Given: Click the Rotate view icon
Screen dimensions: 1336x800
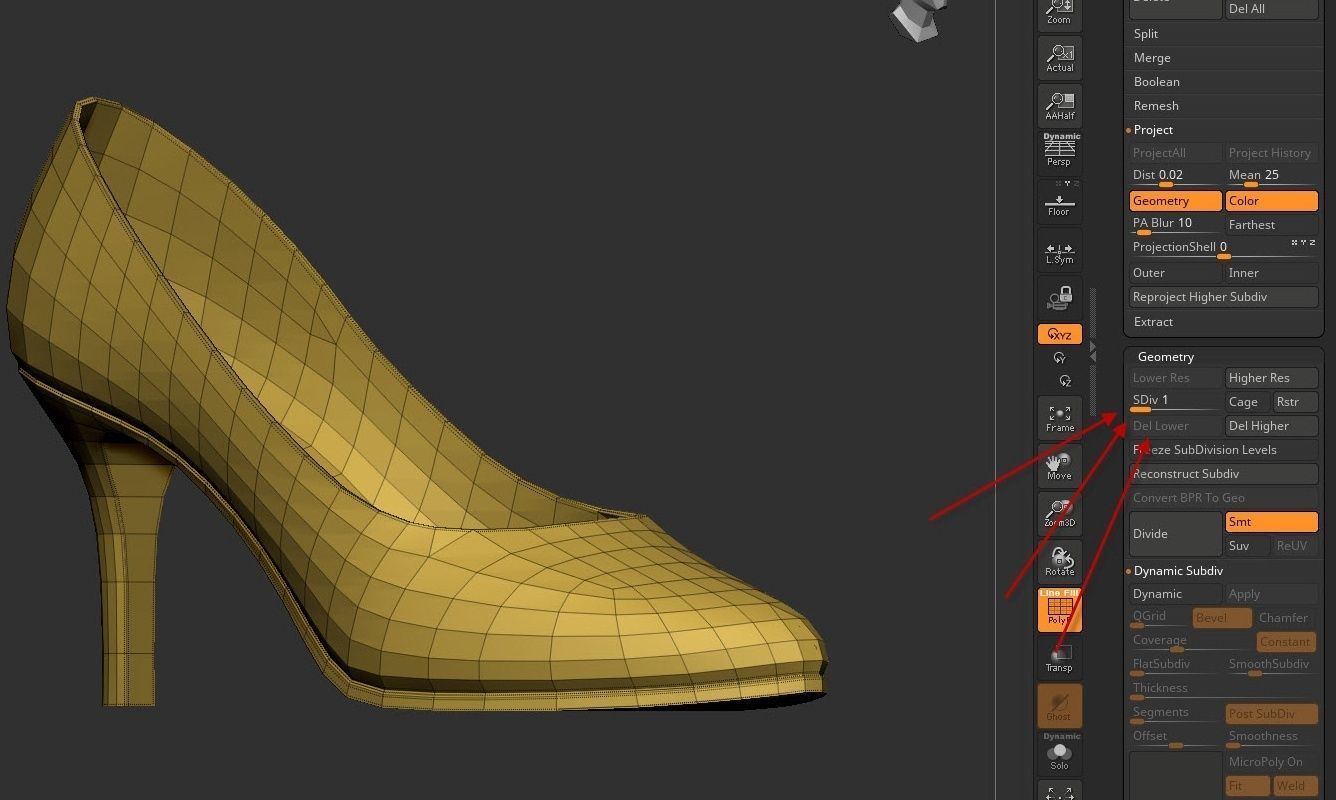Looking at the screenshot, I should (x=1059, y=562).
